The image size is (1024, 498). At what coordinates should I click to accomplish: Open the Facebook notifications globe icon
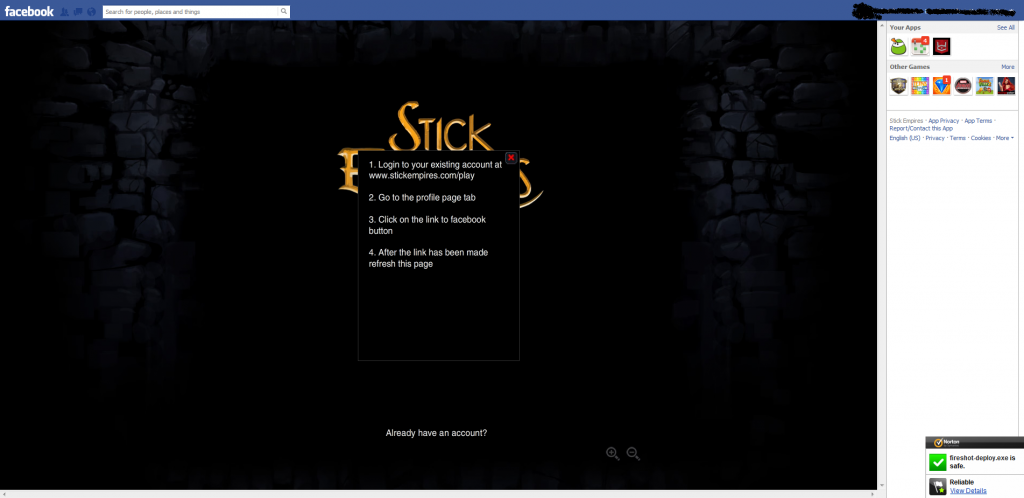point(91,12)
